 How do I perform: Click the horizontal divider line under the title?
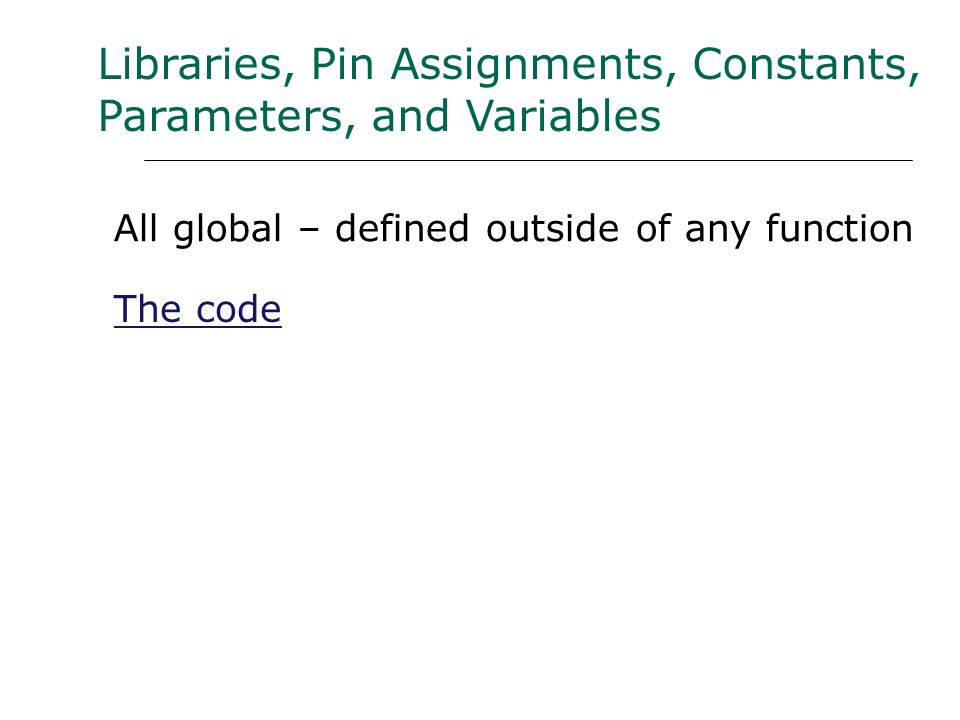[x=528, y=160]
